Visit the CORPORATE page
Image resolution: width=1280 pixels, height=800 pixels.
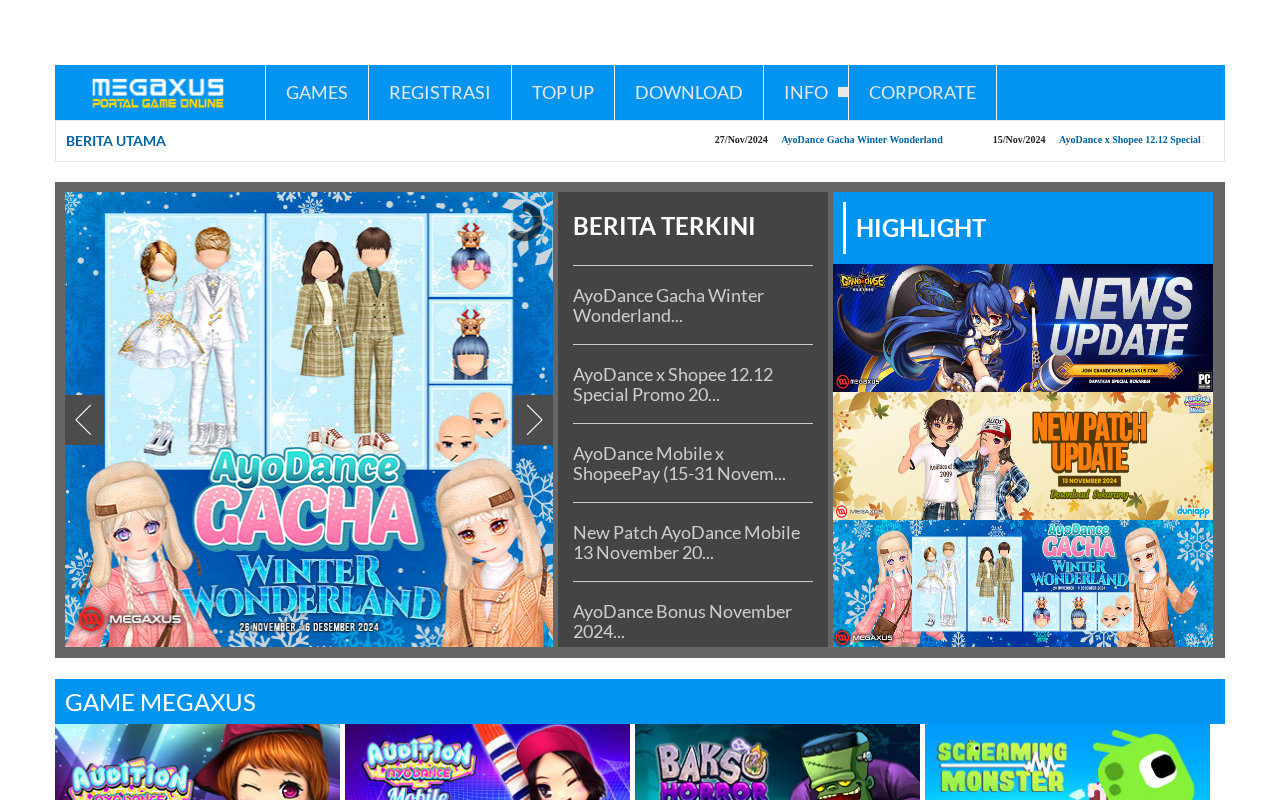click(922, 92)
